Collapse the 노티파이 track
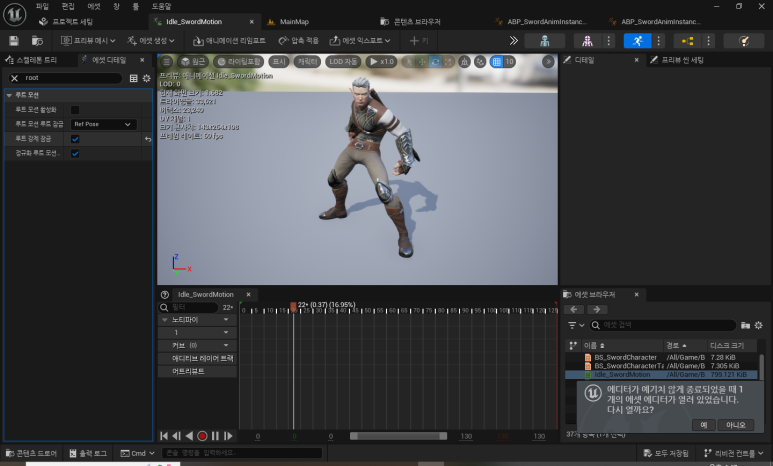Screen dimensions: 773x466 (x=165, y=320)
